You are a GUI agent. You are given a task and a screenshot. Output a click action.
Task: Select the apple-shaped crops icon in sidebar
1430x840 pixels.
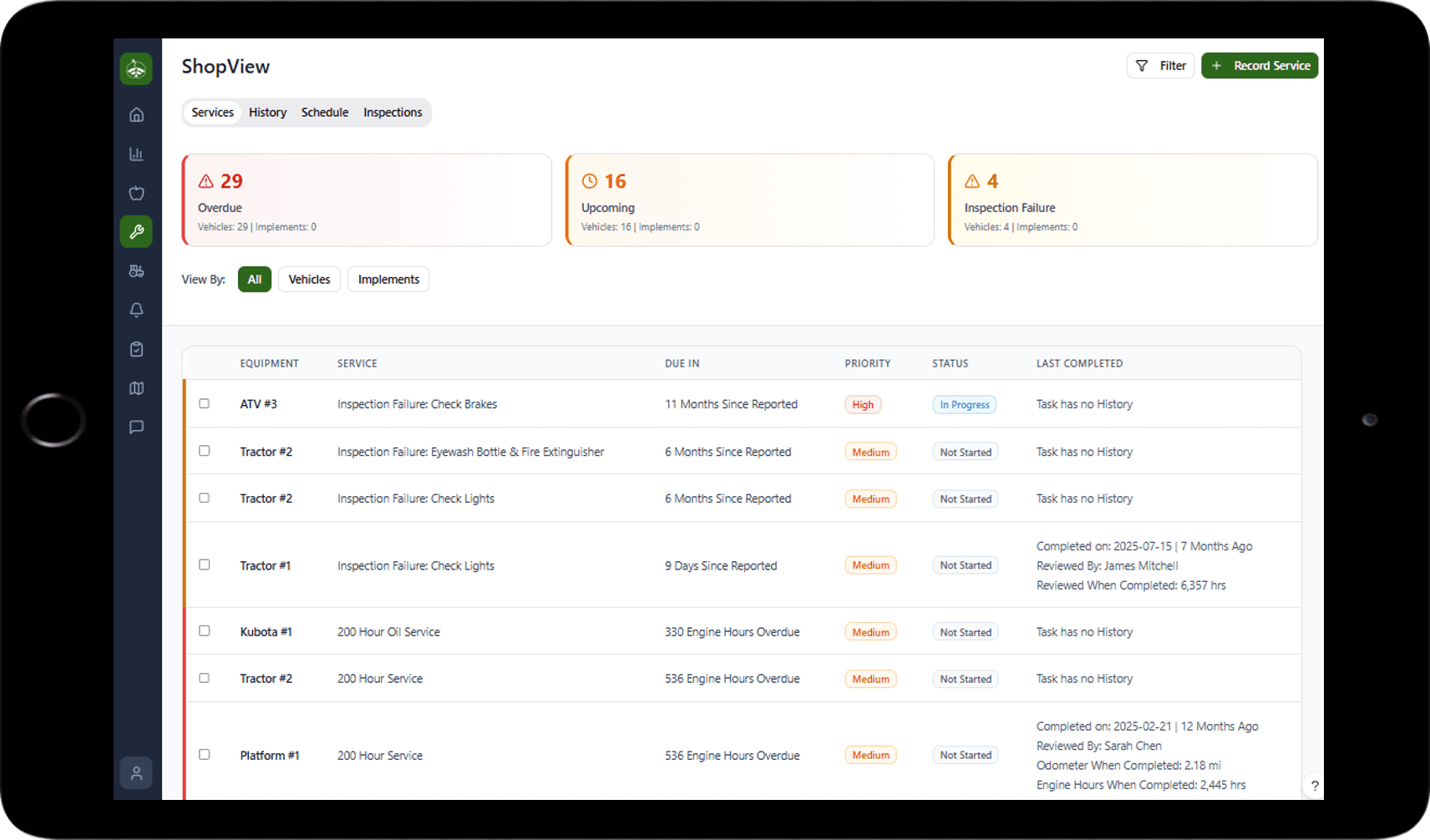point(136,193)
